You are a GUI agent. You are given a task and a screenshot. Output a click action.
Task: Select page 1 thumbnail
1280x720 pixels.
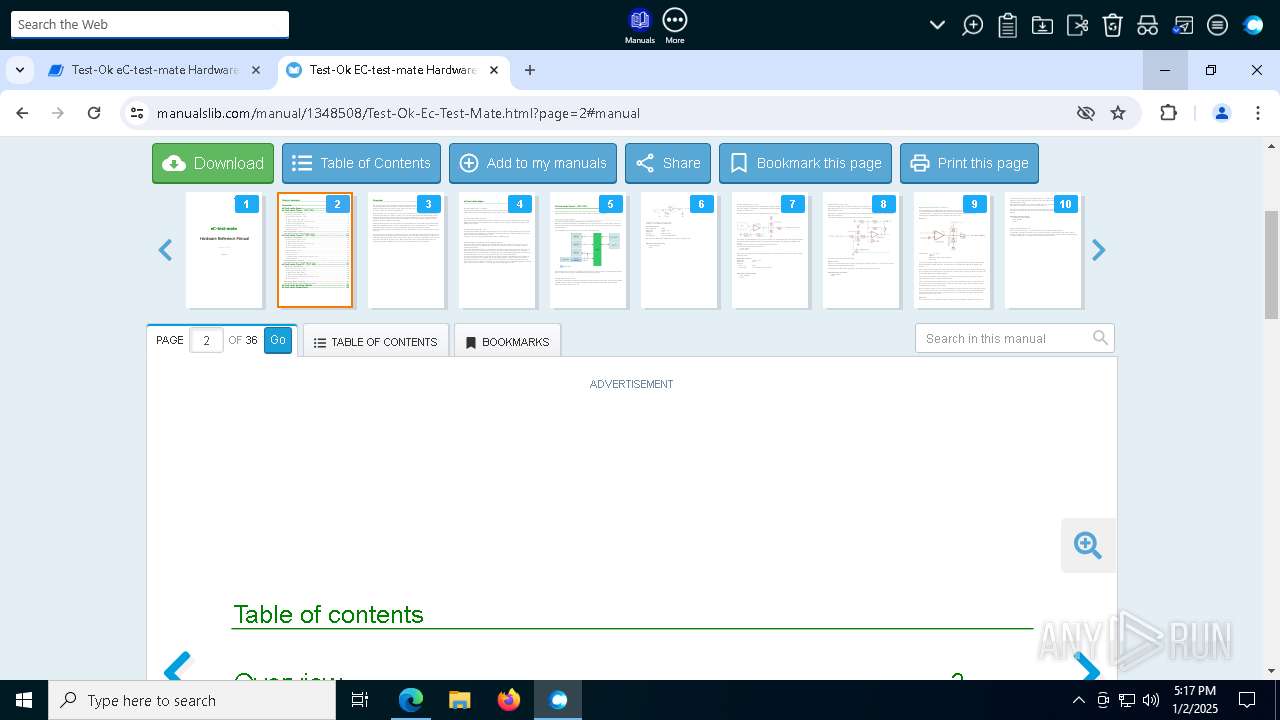point(224,250)
